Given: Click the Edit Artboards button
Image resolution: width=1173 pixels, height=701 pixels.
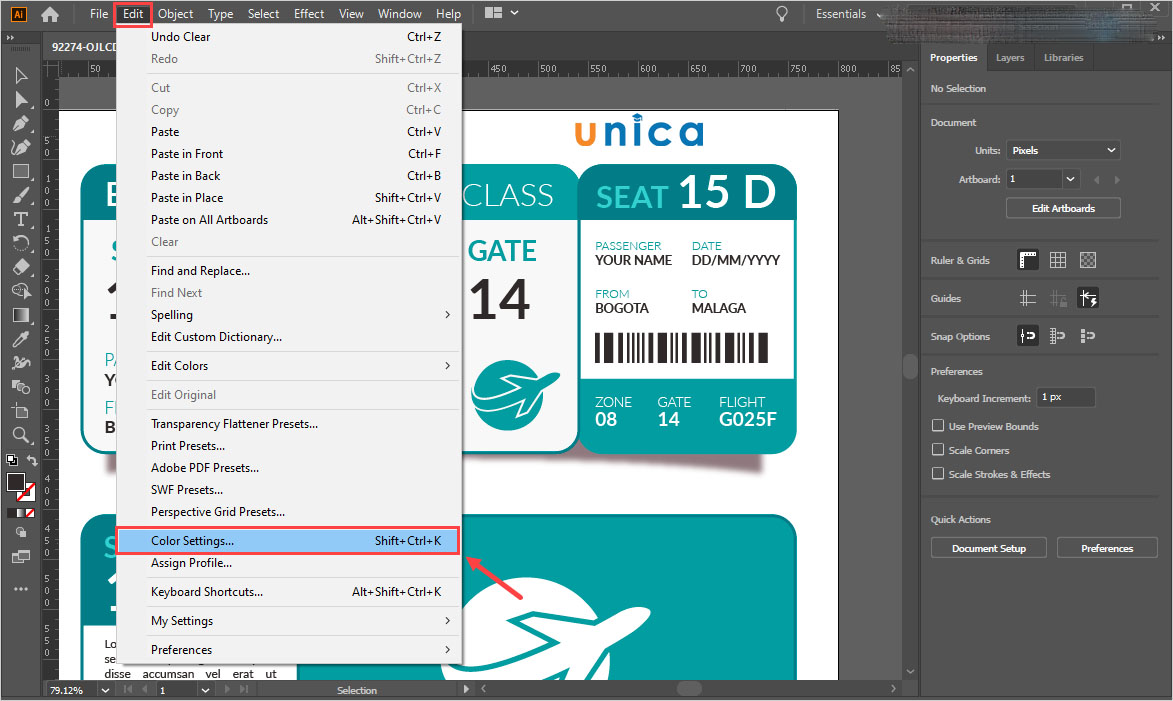Looking at the screenshot, I should [1063, 208].
